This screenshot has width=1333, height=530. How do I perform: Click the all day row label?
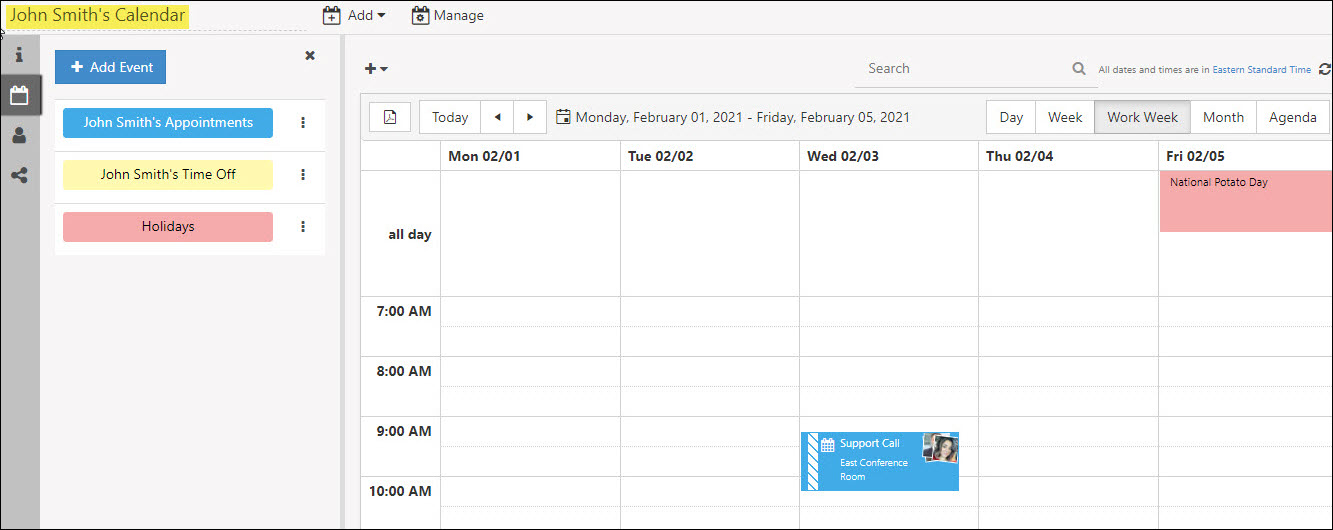[410, 234]
